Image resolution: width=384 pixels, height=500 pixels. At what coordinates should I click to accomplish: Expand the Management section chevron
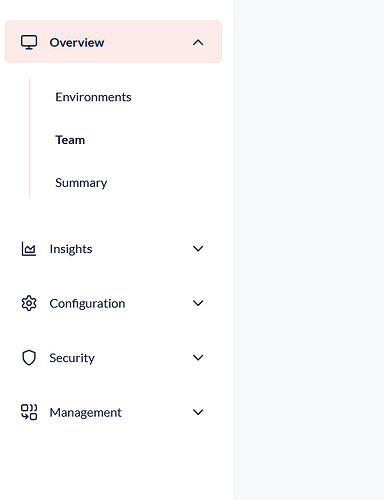[198, 412]
